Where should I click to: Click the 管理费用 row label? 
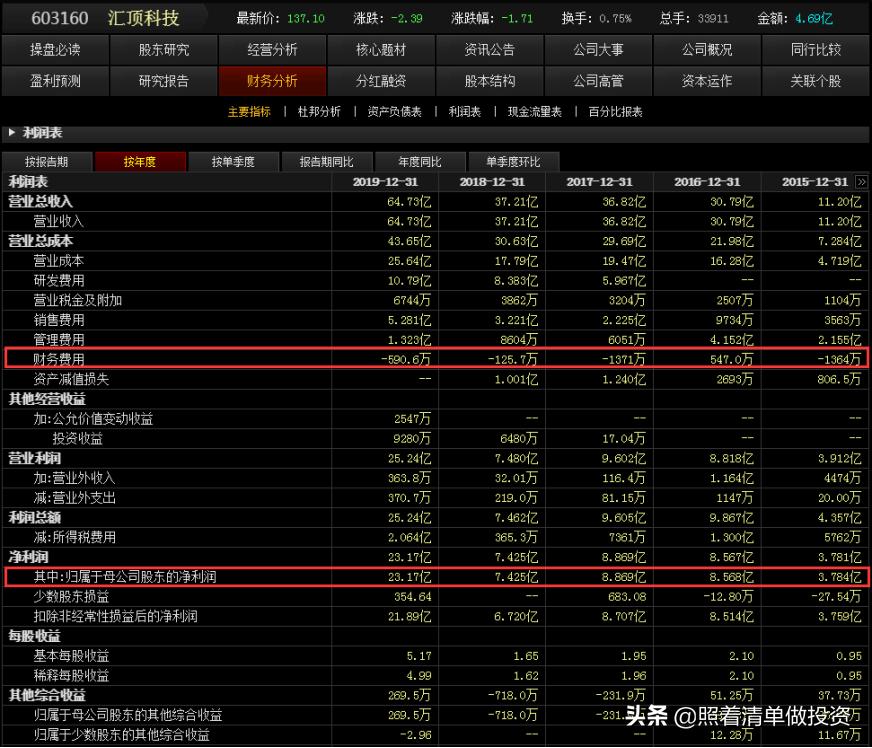point(59,340)
